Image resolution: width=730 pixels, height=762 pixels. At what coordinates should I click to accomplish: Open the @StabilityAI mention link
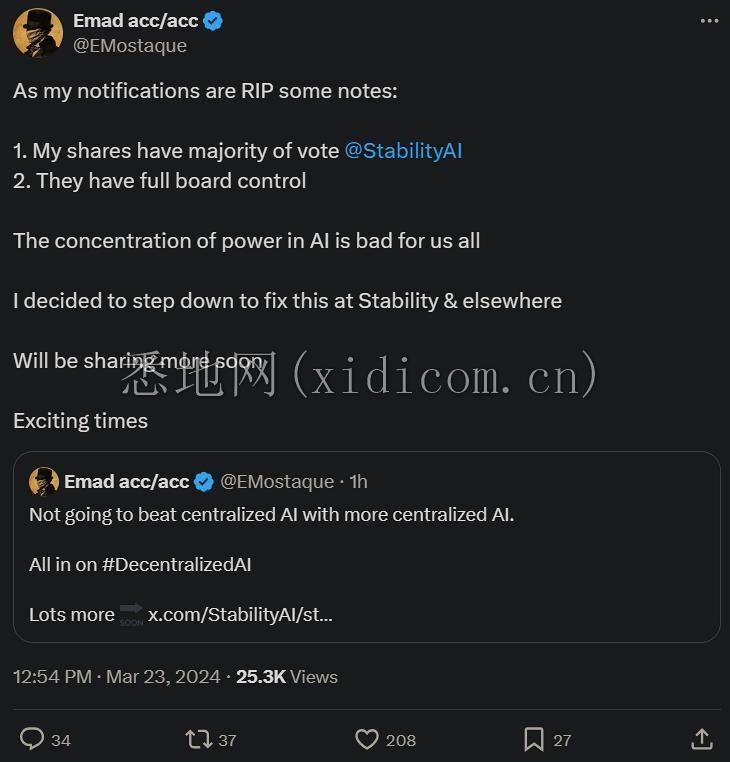403,151
